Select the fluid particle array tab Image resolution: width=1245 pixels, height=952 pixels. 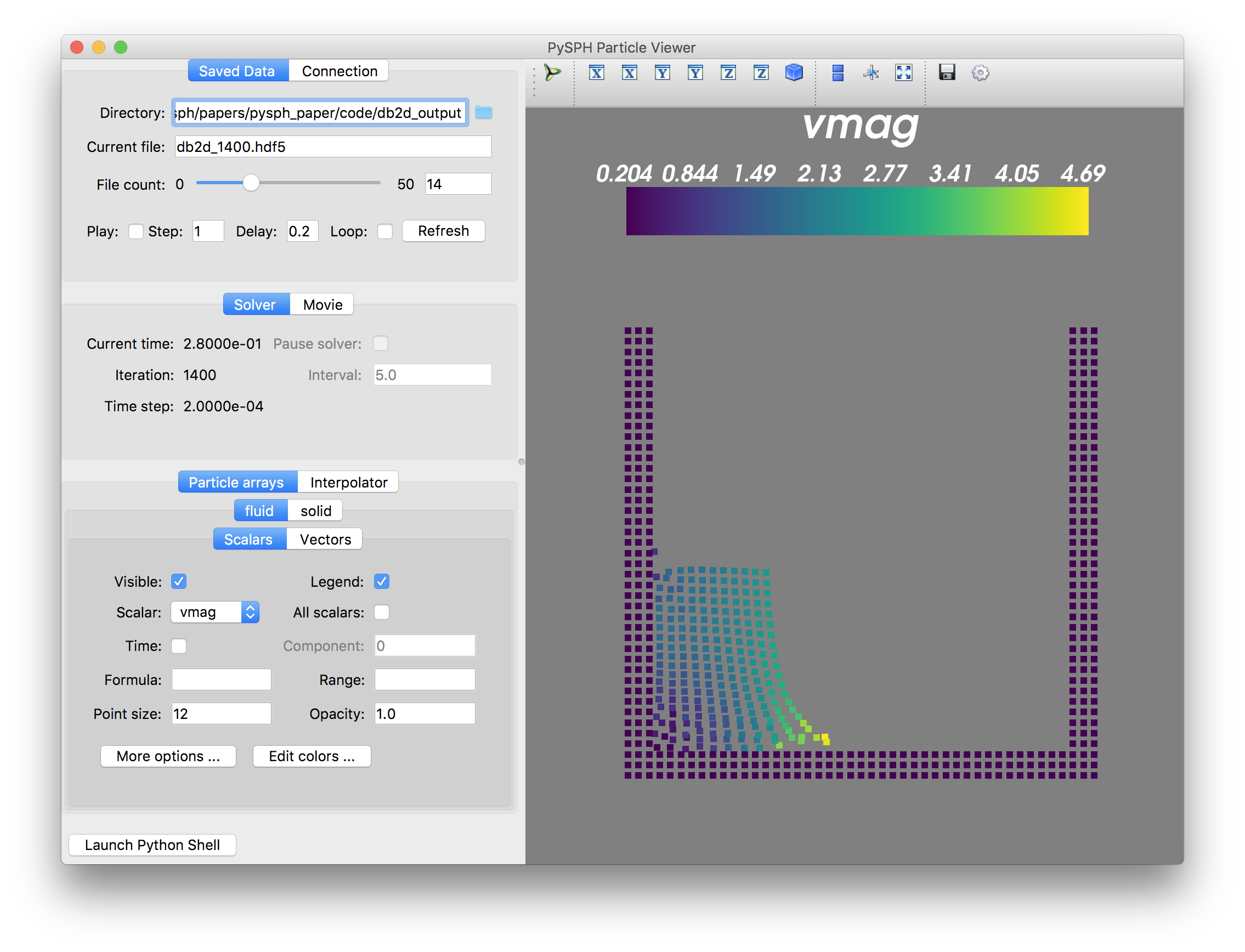[261, 511]
